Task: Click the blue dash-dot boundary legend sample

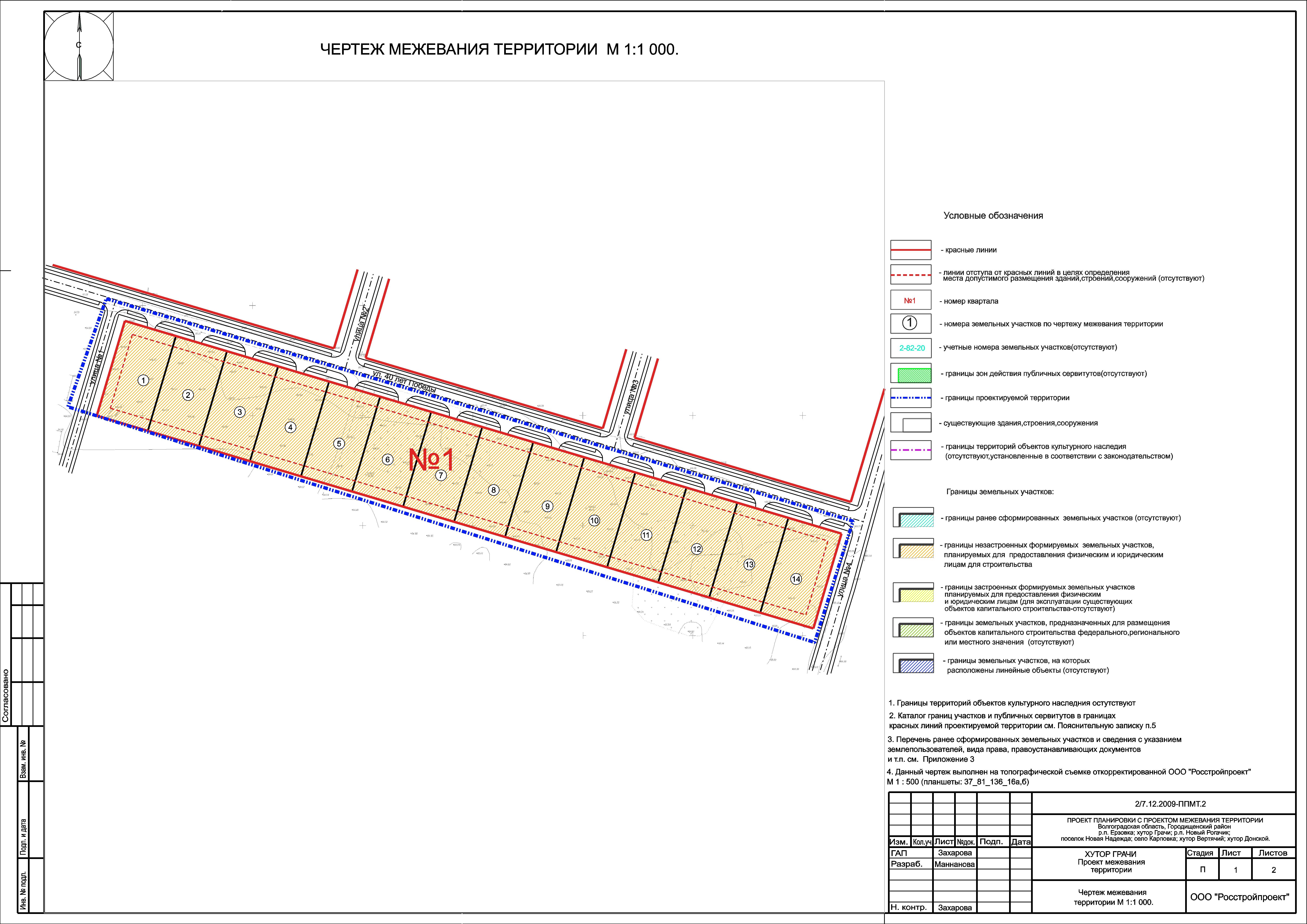Action: click(911, 398)
